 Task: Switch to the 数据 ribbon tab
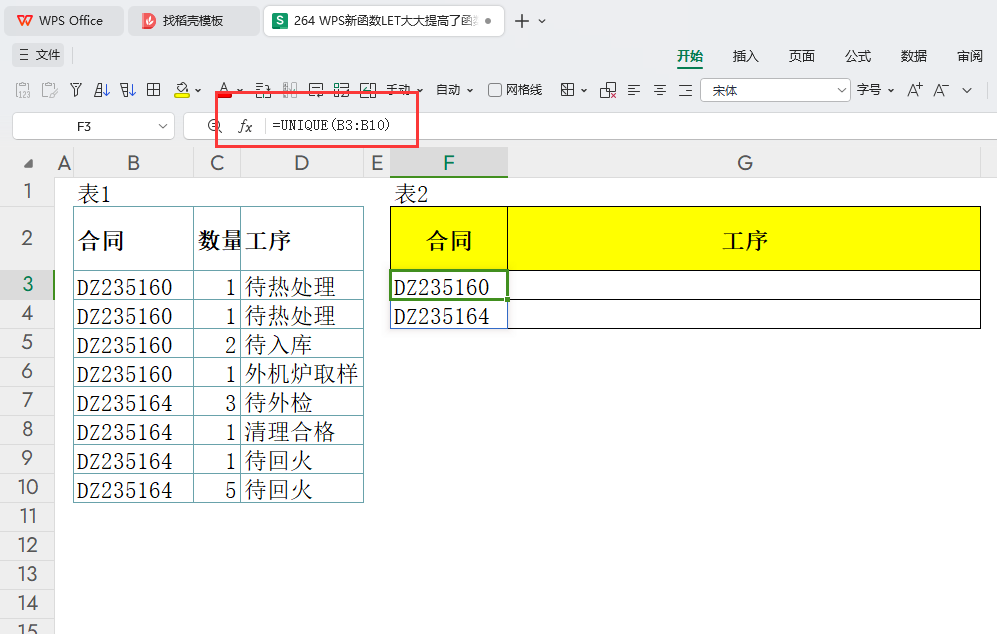point(914,56)
